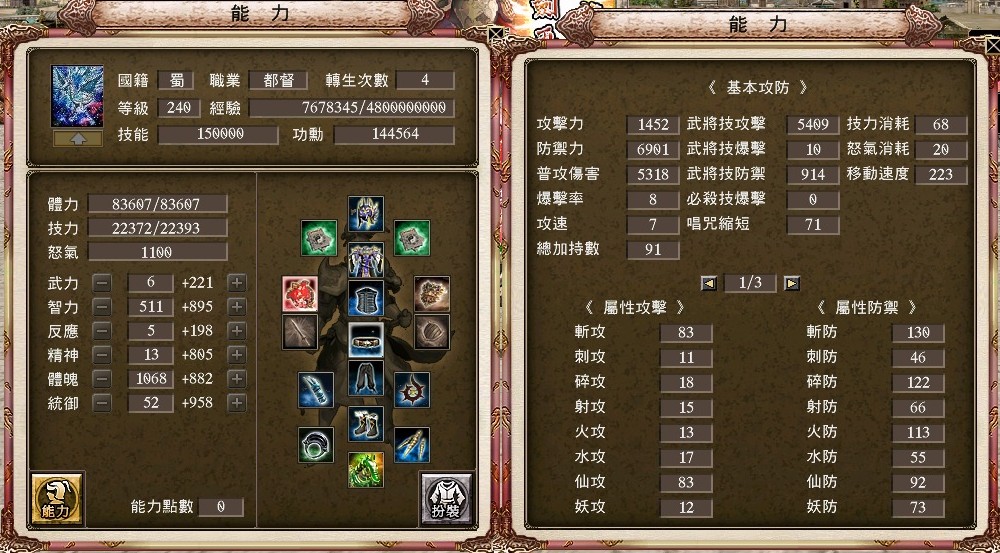This screenshot has height=553, width=1000.
Task: Go to previous stats page arrow
Action: pyautogui.click(x=709, y=283)
